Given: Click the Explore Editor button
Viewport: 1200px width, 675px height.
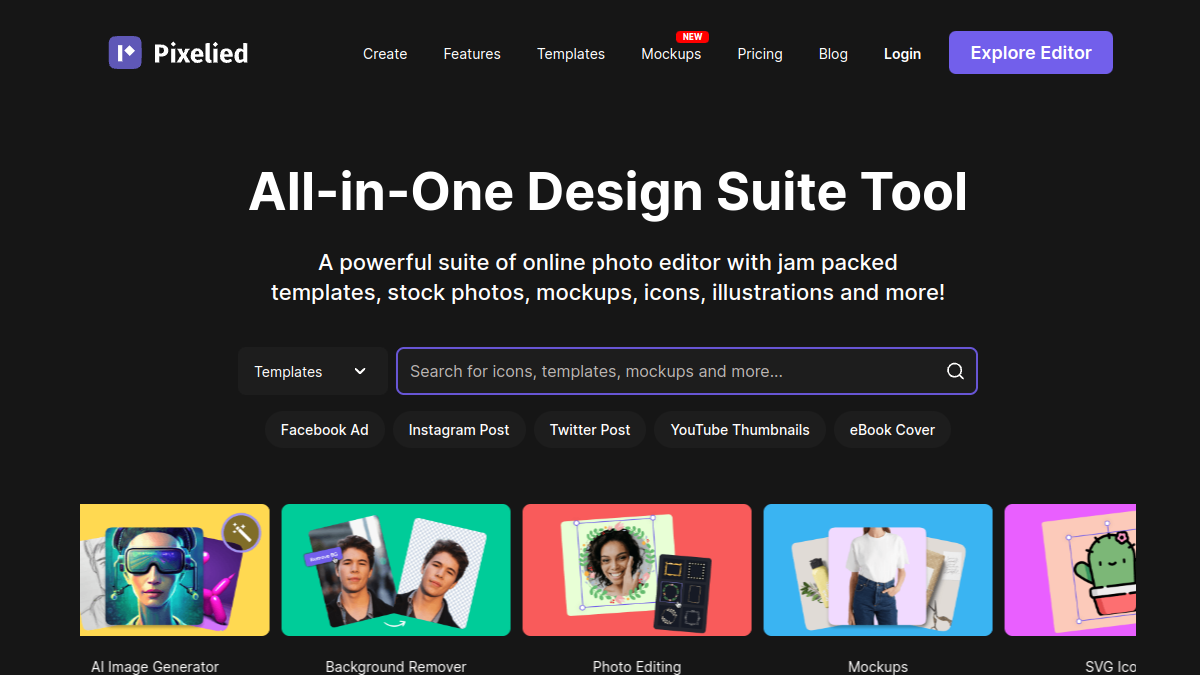Looking at the screenshot, I should (1031, 53).
